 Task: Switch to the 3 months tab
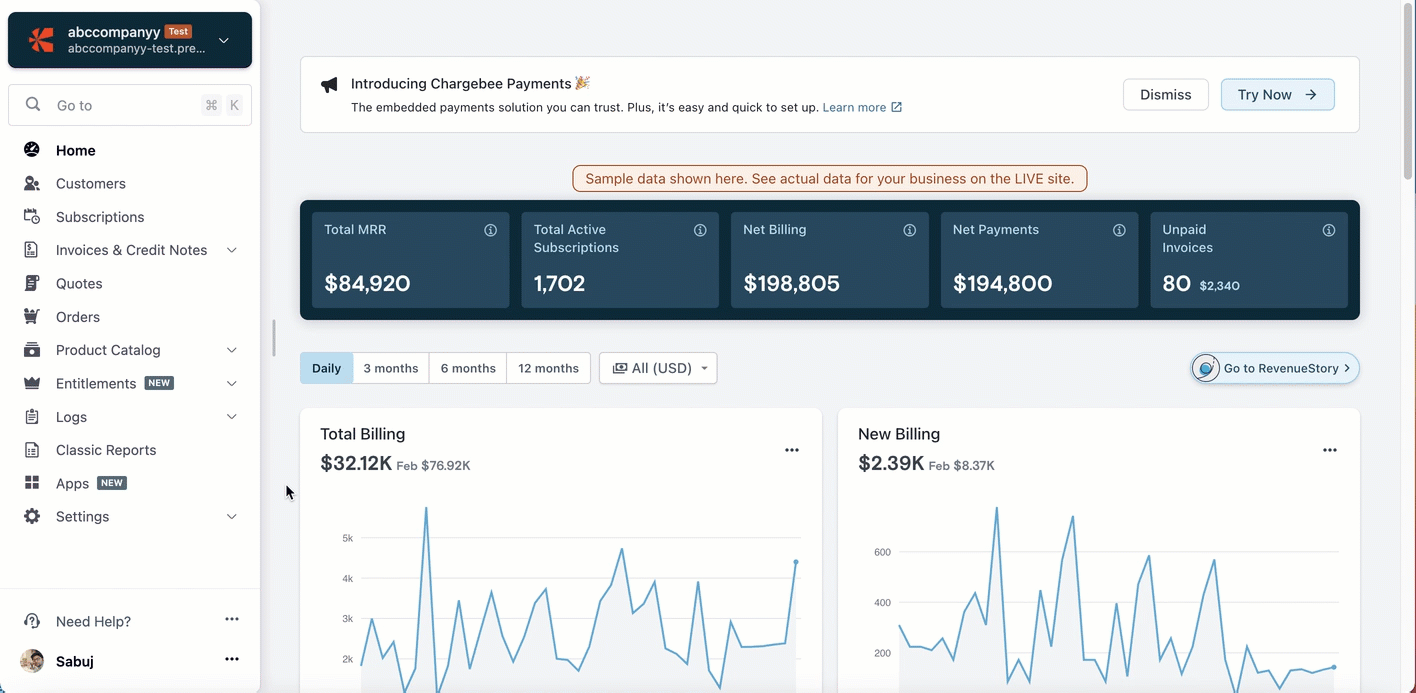pyautogui.click(x=391, y=368)
